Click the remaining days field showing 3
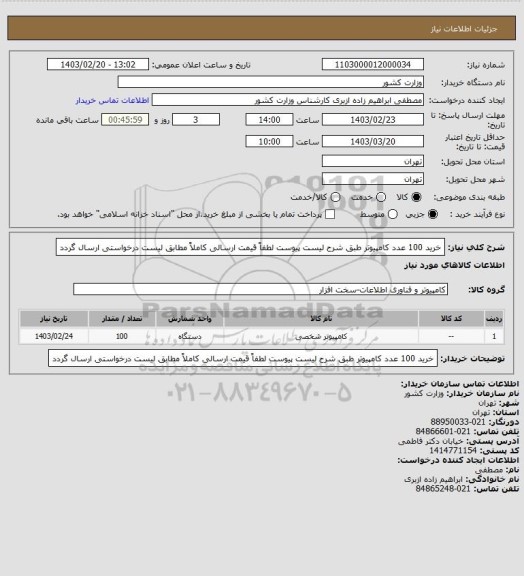524x576 pixels. (196, 120)
